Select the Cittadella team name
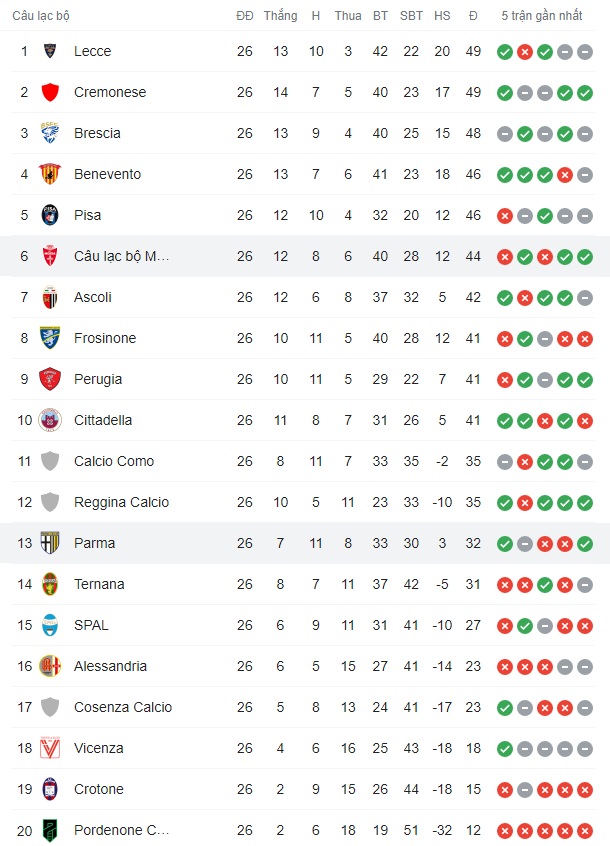The image size is (610, 846). click(103, 420)
